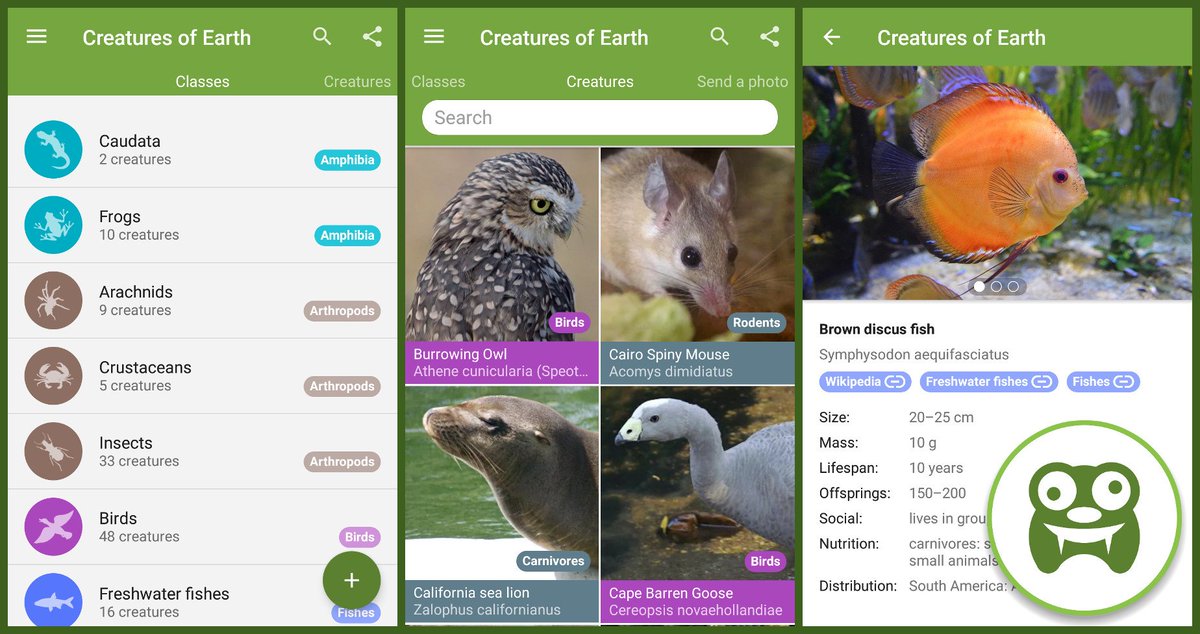Tap the Fishes link chip
The image size is (1200, 634).
point(1103,381)
